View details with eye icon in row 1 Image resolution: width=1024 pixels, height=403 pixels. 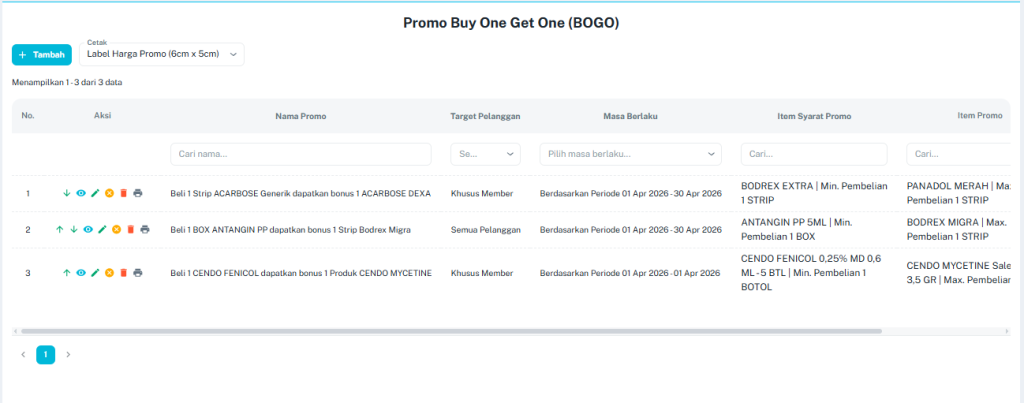[x=81, y=193]
